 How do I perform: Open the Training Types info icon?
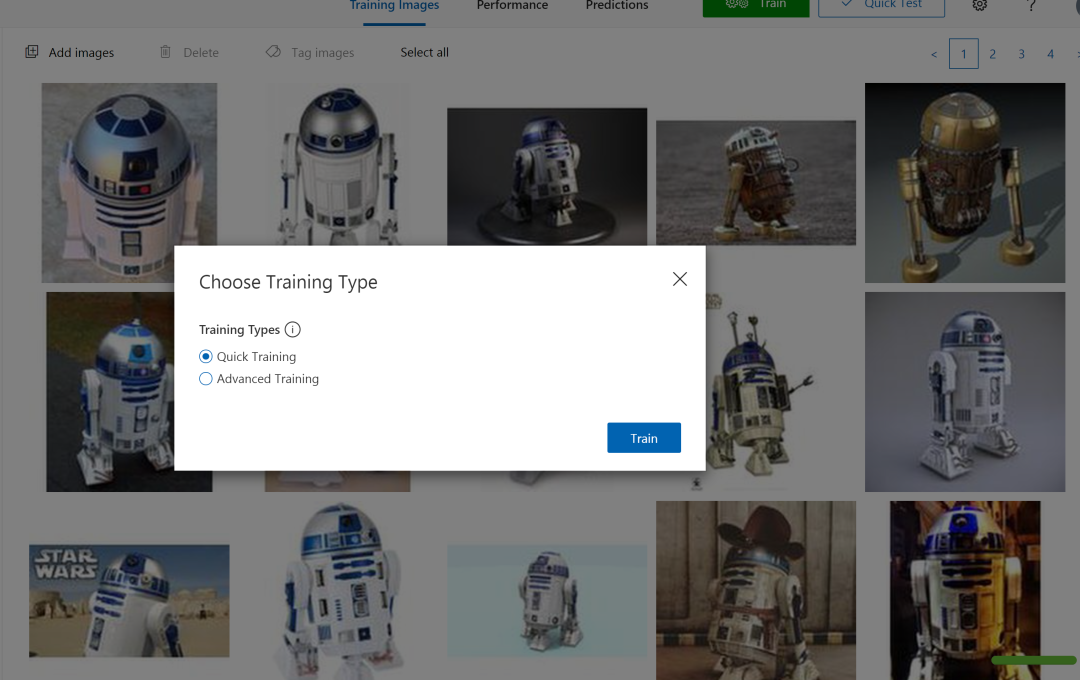[x=293, y=329]
